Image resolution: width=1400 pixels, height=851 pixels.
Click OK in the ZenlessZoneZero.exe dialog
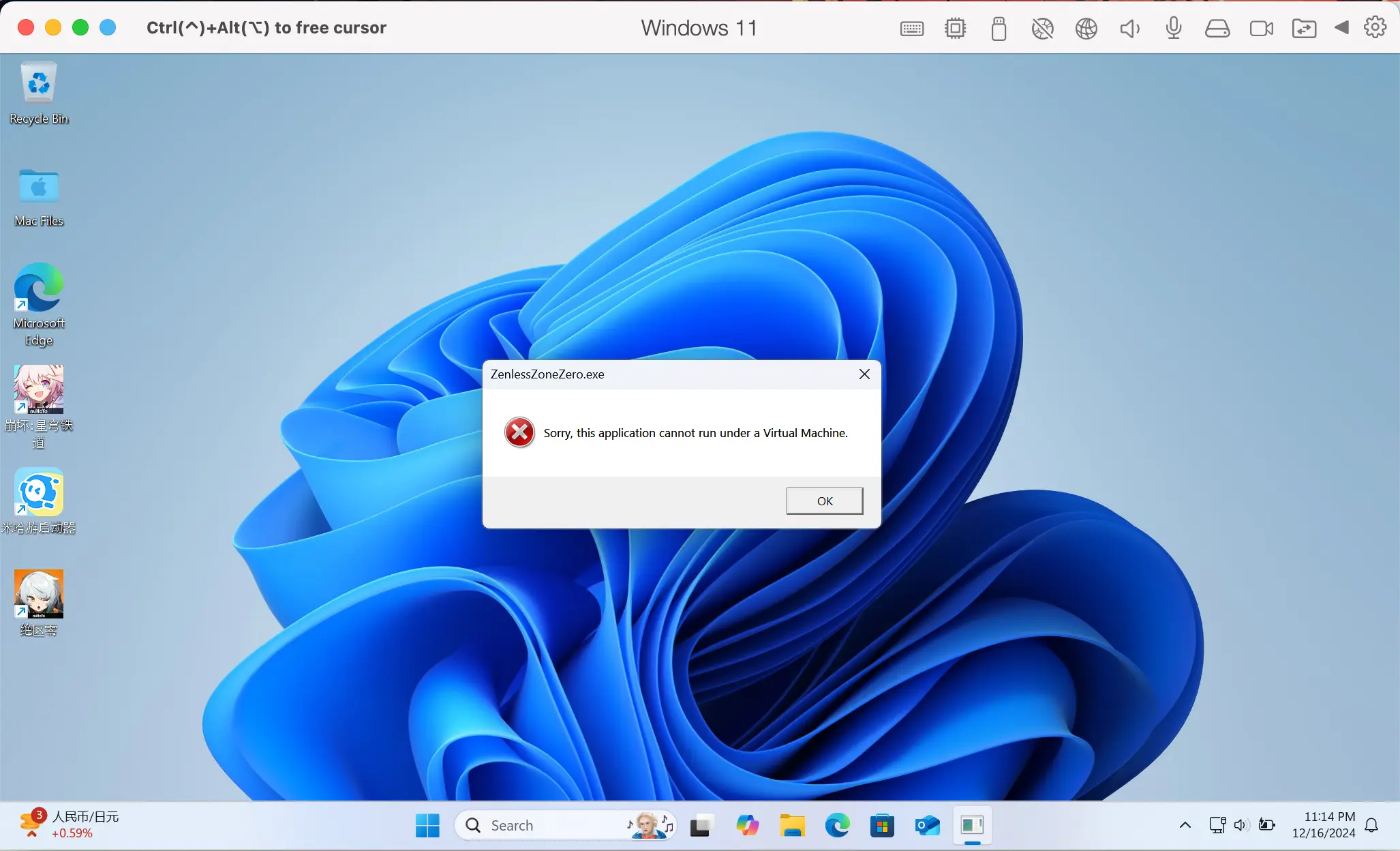[x=825, y=501]
